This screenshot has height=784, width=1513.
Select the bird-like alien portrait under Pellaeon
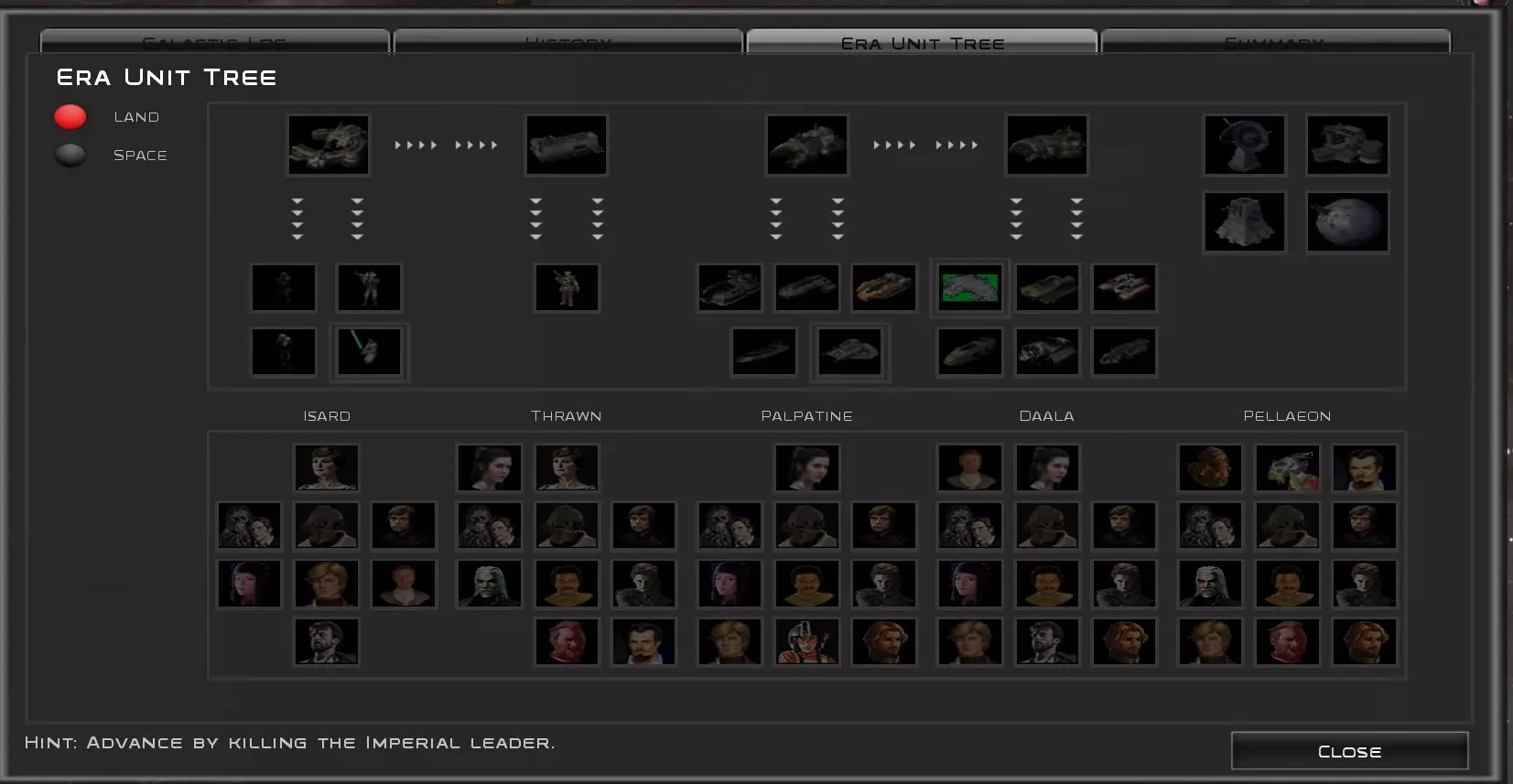click(1288, 467)
